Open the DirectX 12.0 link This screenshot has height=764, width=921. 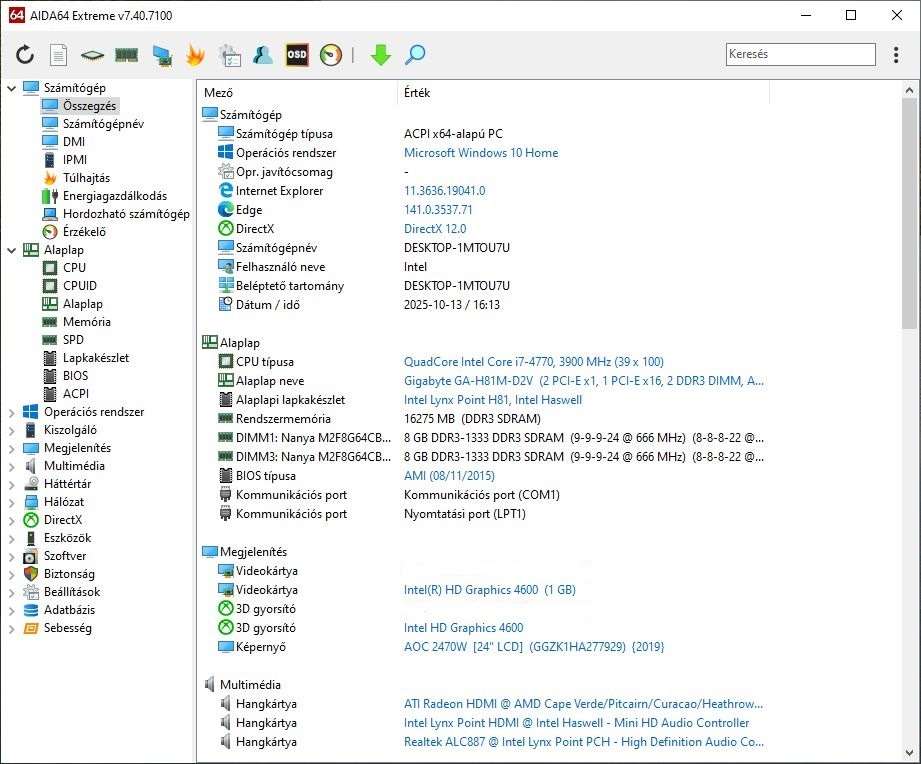435,228
